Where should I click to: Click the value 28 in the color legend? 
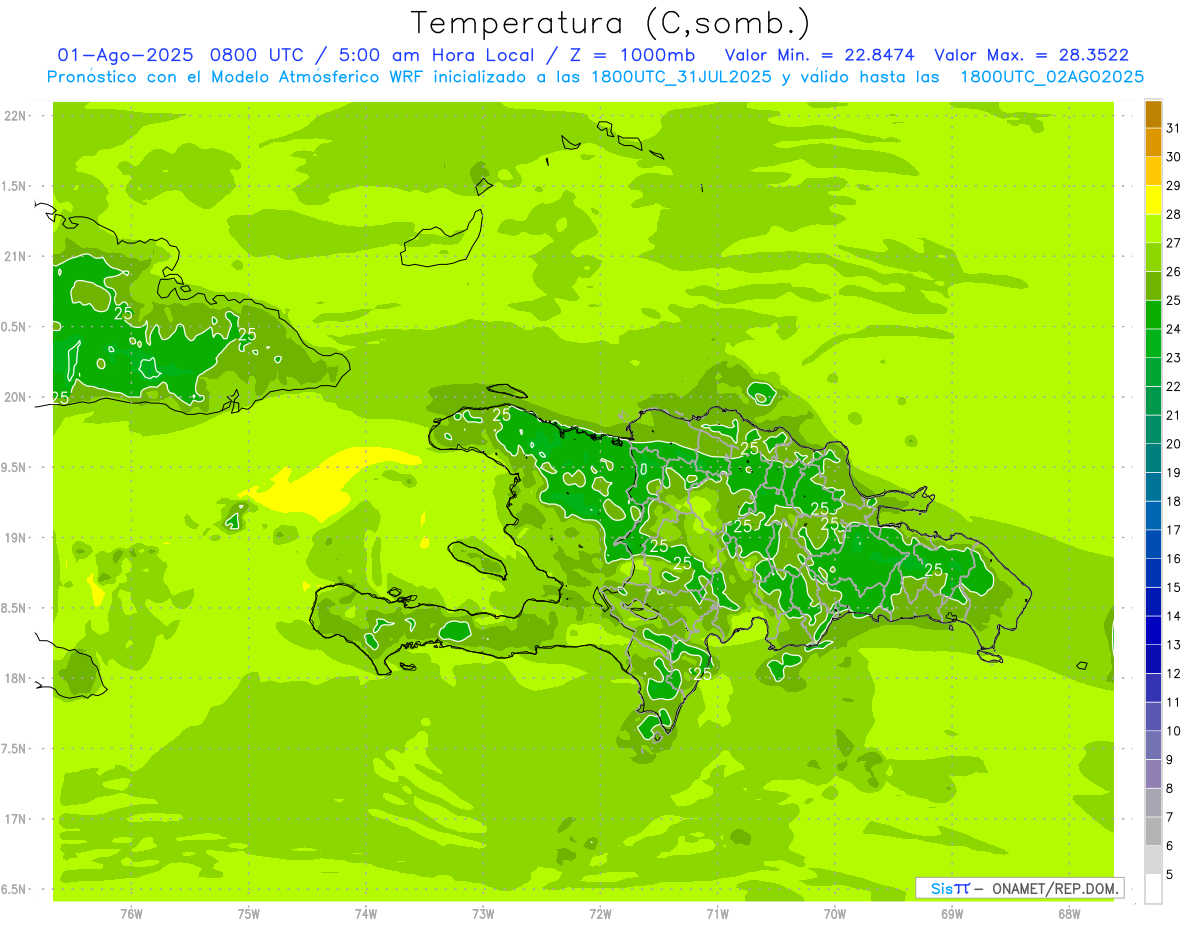(1174, 214)
